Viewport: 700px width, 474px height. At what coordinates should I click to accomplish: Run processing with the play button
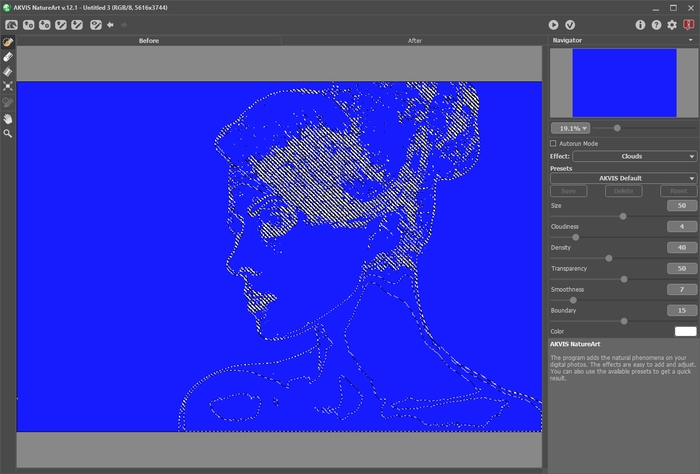[554, 25]
